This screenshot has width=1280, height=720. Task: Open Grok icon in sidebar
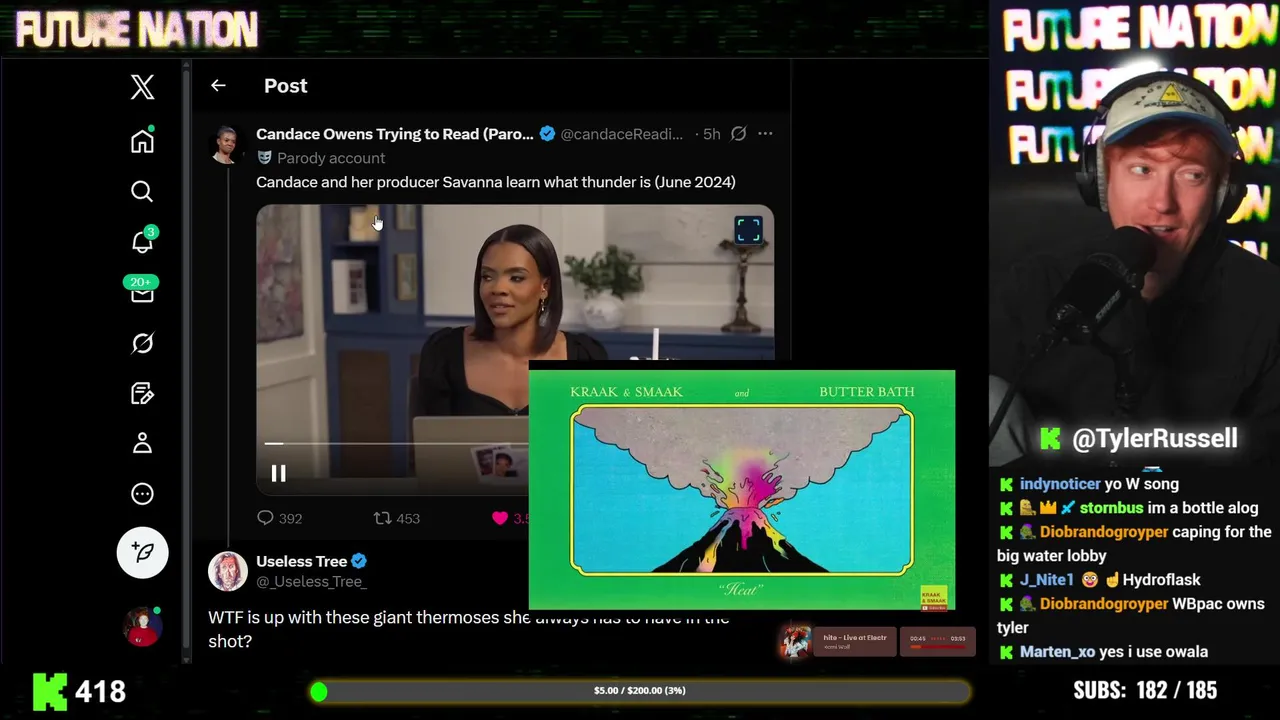point(142,343)
